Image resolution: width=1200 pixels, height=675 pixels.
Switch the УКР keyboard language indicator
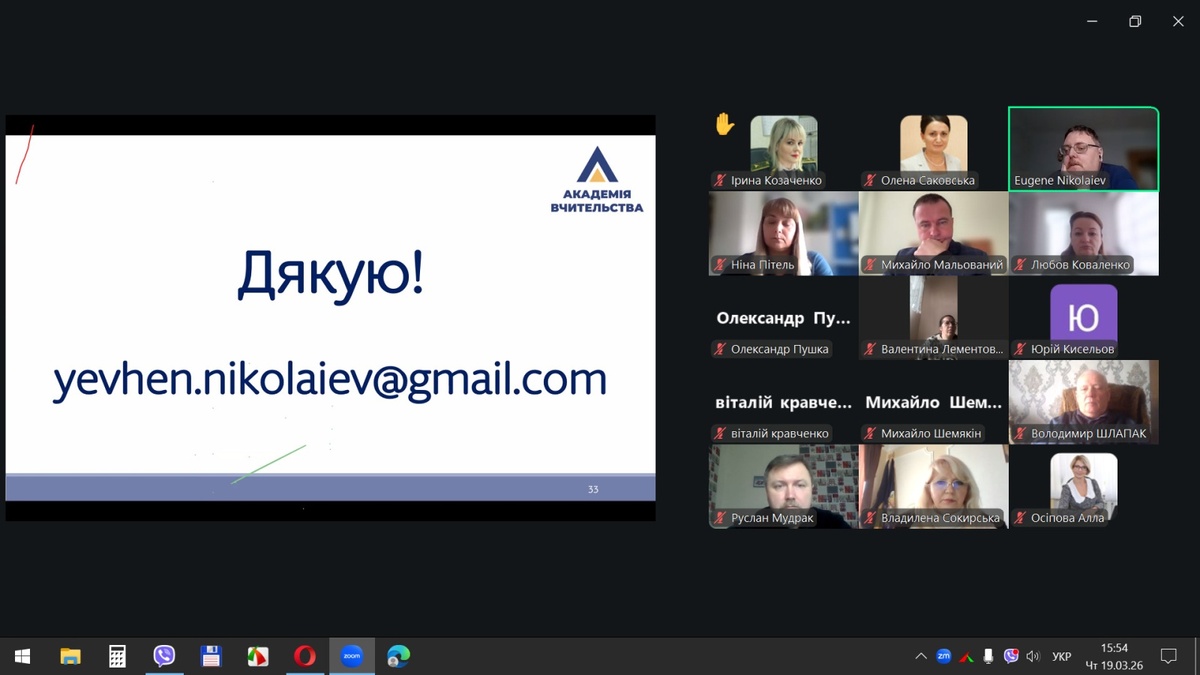click(x=1061, y=657)
